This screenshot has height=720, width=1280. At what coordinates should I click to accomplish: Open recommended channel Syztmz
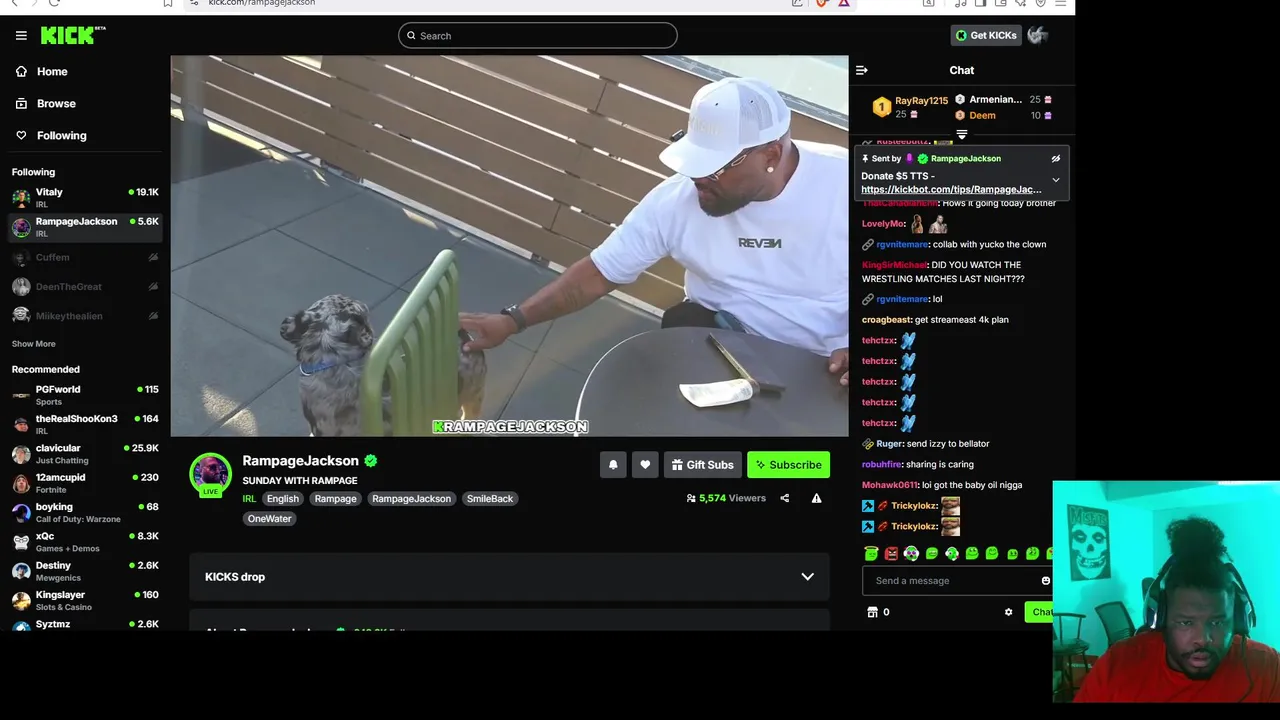[85, 624]
